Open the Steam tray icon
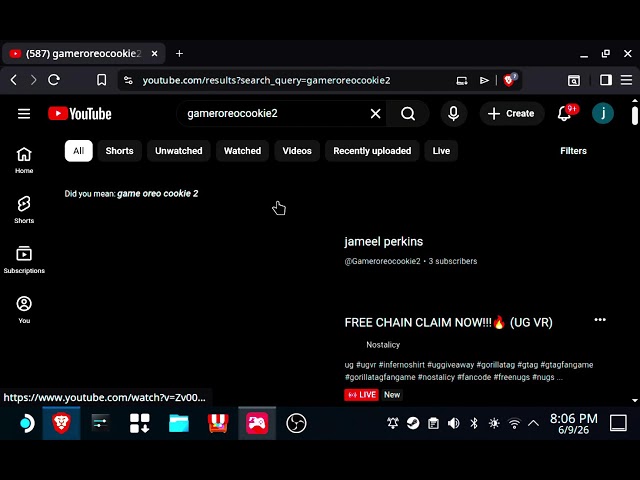The width and height of the screenshot is (640, 480). [413, 423]
